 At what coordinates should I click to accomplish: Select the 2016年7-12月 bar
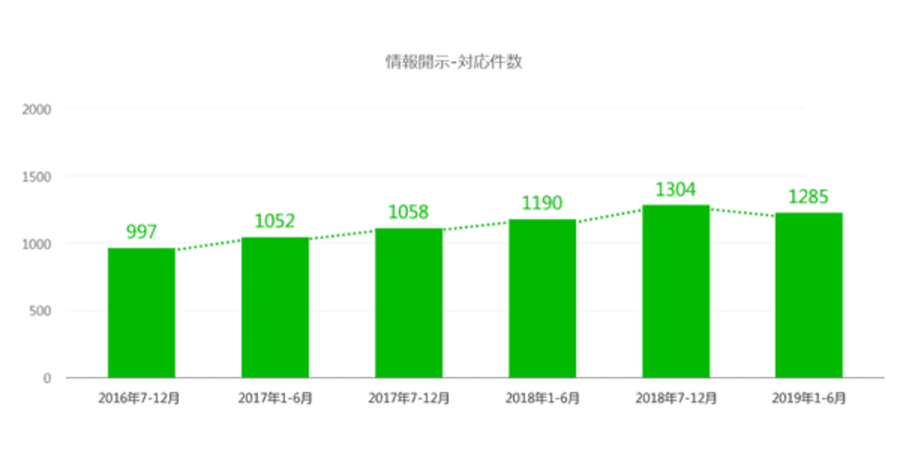(x=142, y=313)
